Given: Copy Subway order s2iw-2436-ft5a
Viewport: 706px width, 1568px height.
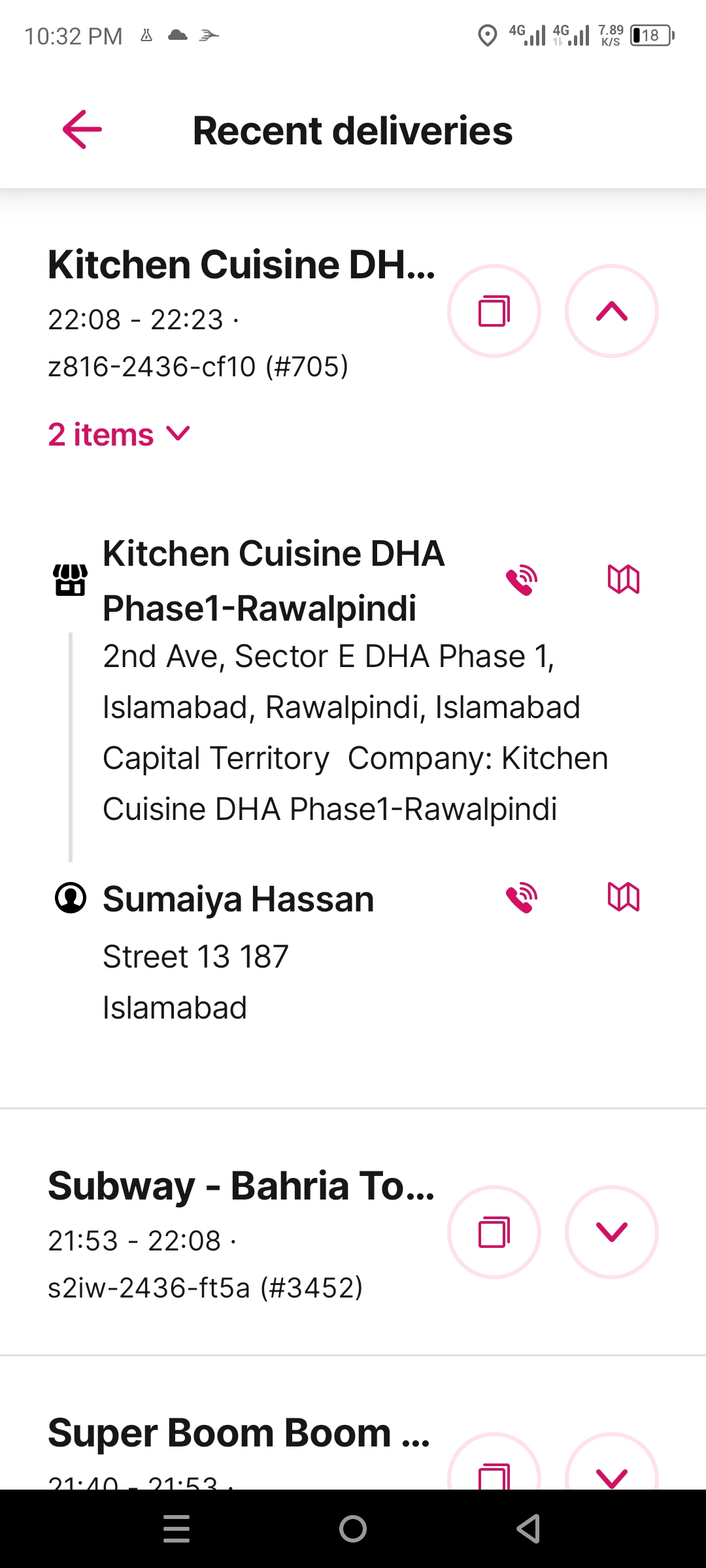Looking at the screenshot, I should point(494,1232).
